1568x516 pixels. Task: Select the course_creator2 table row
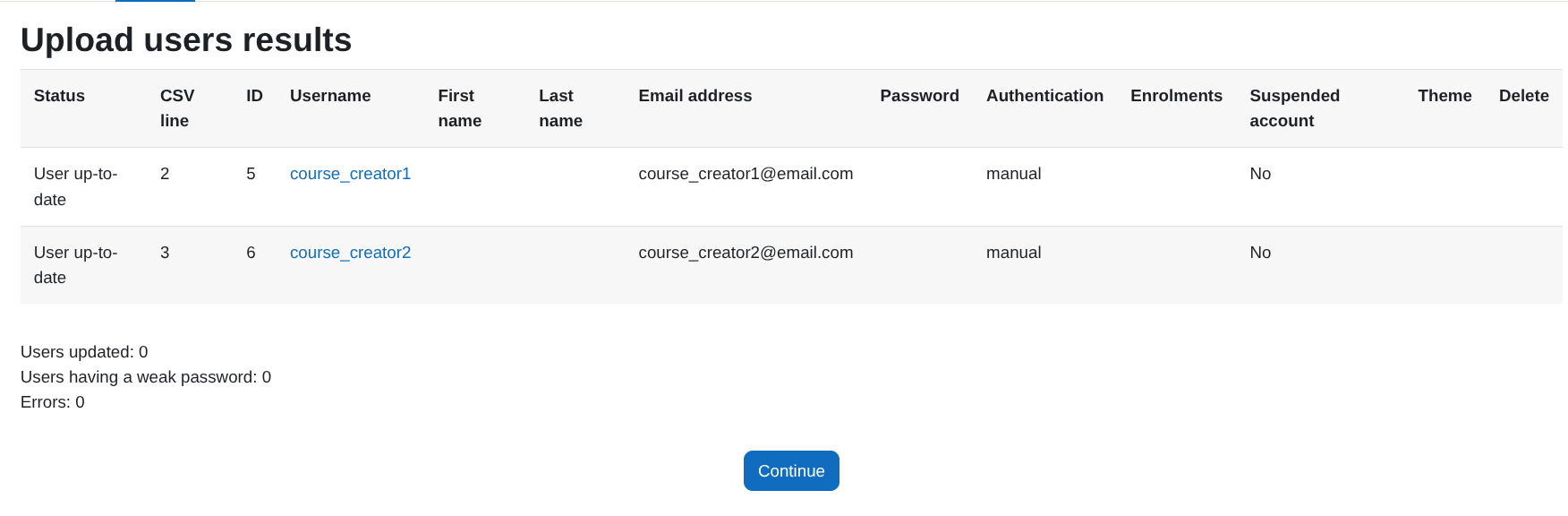point(788,265)
